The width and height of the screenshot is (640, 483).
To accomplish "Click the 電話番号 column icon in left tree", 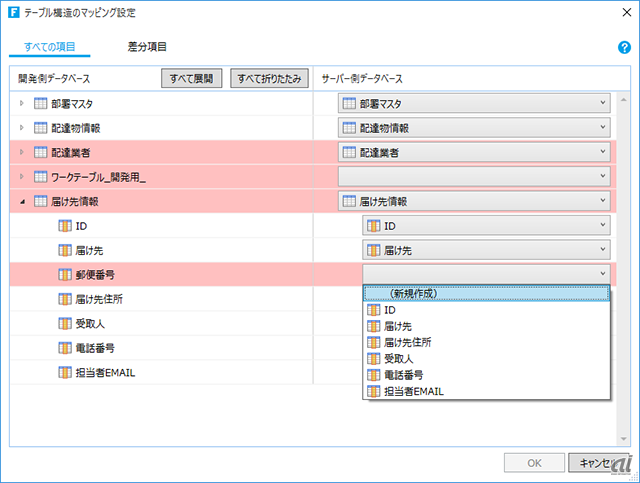I will pos(65,348).
